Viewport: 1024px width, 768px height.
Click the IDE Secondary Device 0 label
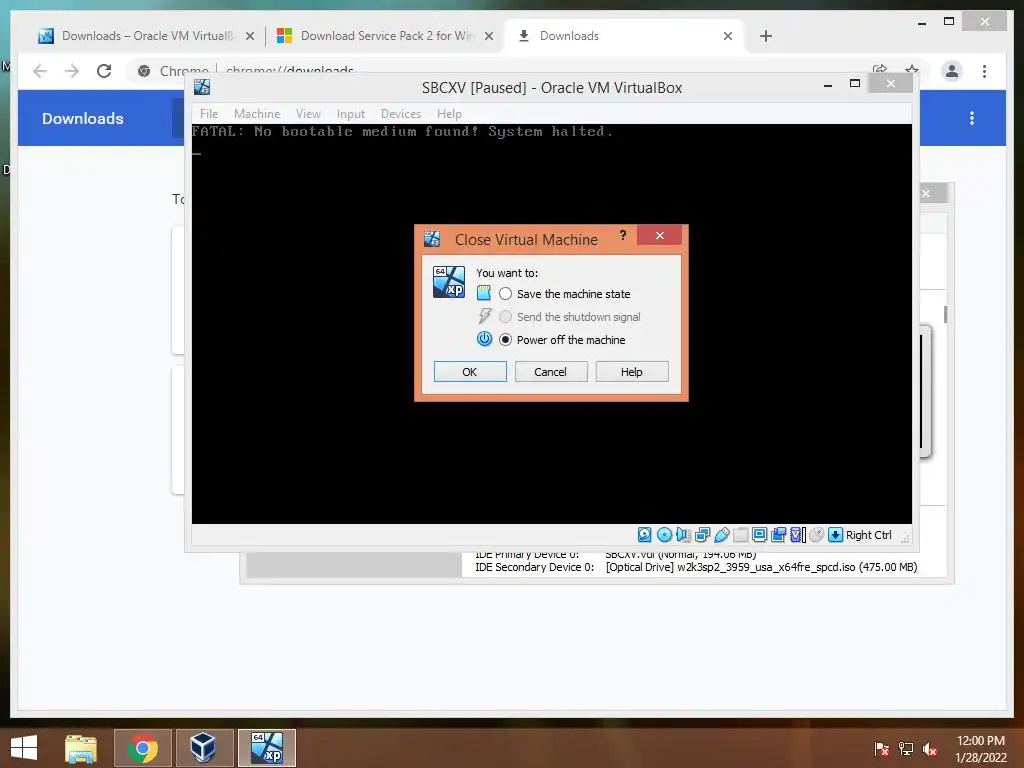click(535, 567)
